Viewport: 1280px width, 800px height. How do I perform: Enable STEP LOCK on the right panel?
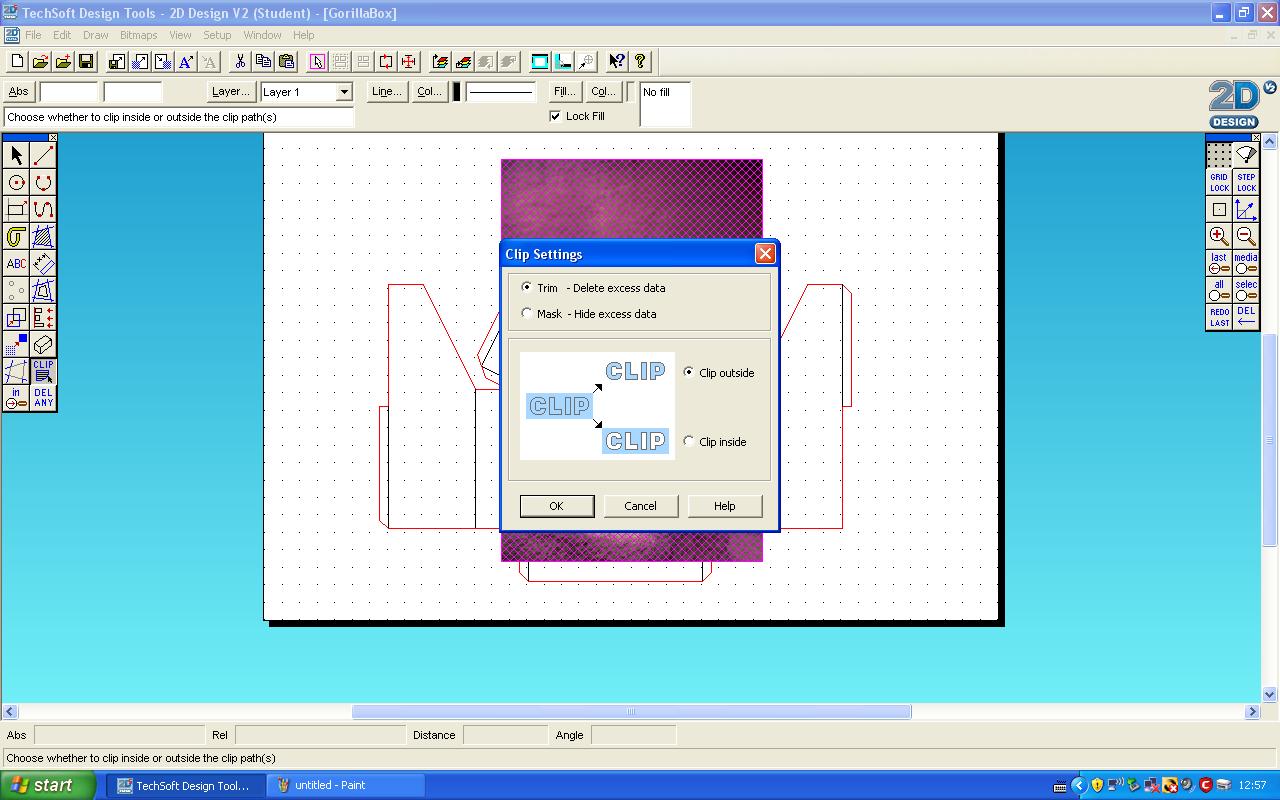pyautogui.click(x=1246, y=182)
